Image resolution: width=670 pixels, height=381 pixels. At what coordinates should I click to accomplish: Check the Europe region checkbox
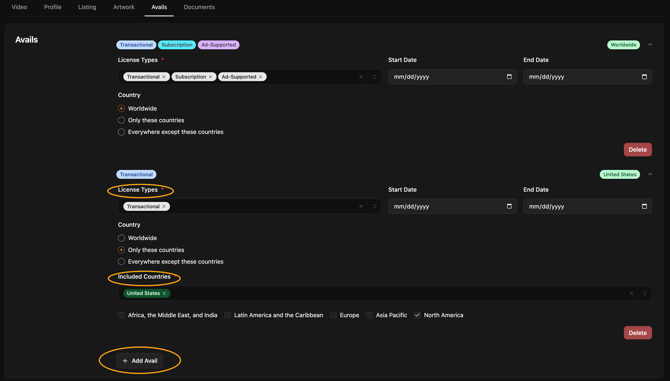(x=333, y=315)
